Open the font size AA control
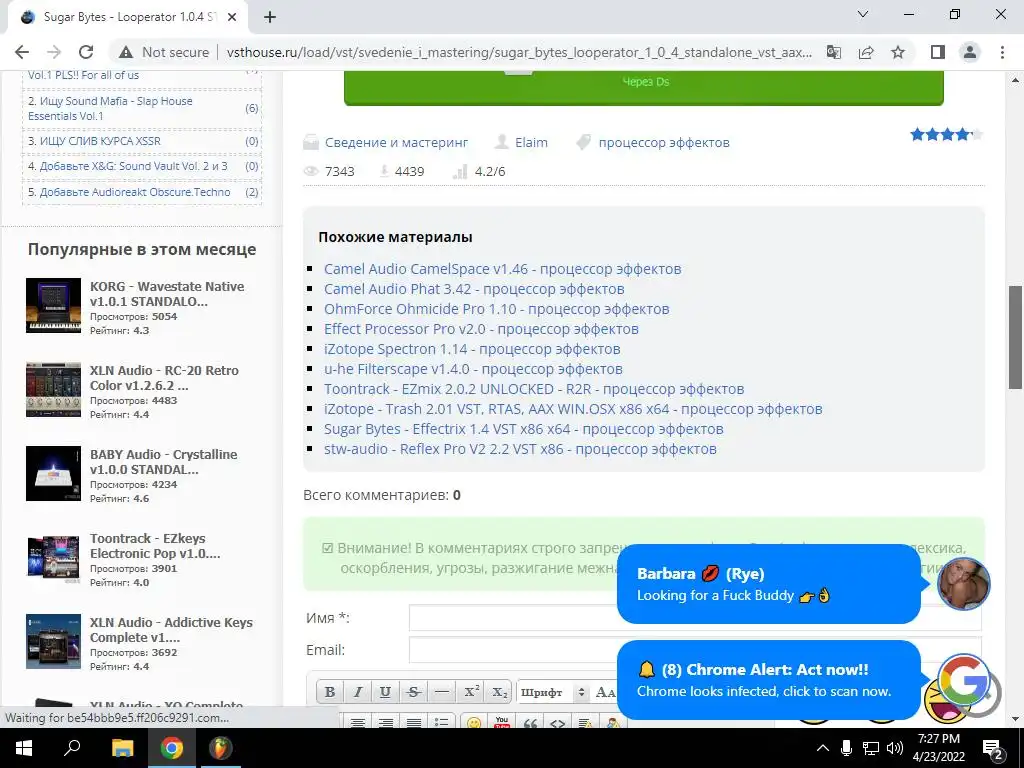1024x768 pixels. click(x=605, y=692)
